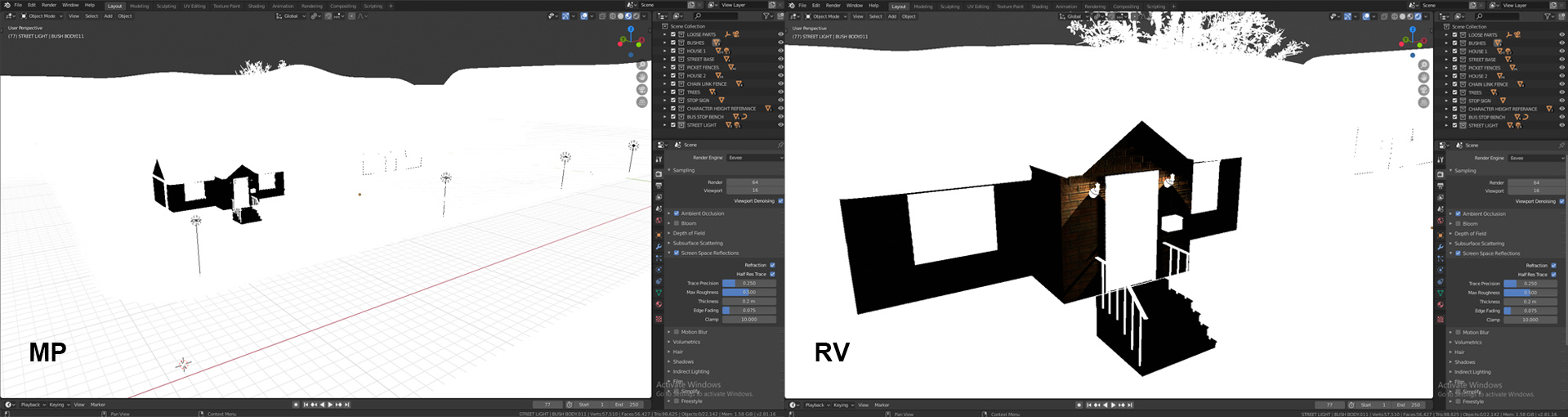Click the pan hand icon in the RV viewport
Screen dimensions: 1568x417
point(1424,77)
